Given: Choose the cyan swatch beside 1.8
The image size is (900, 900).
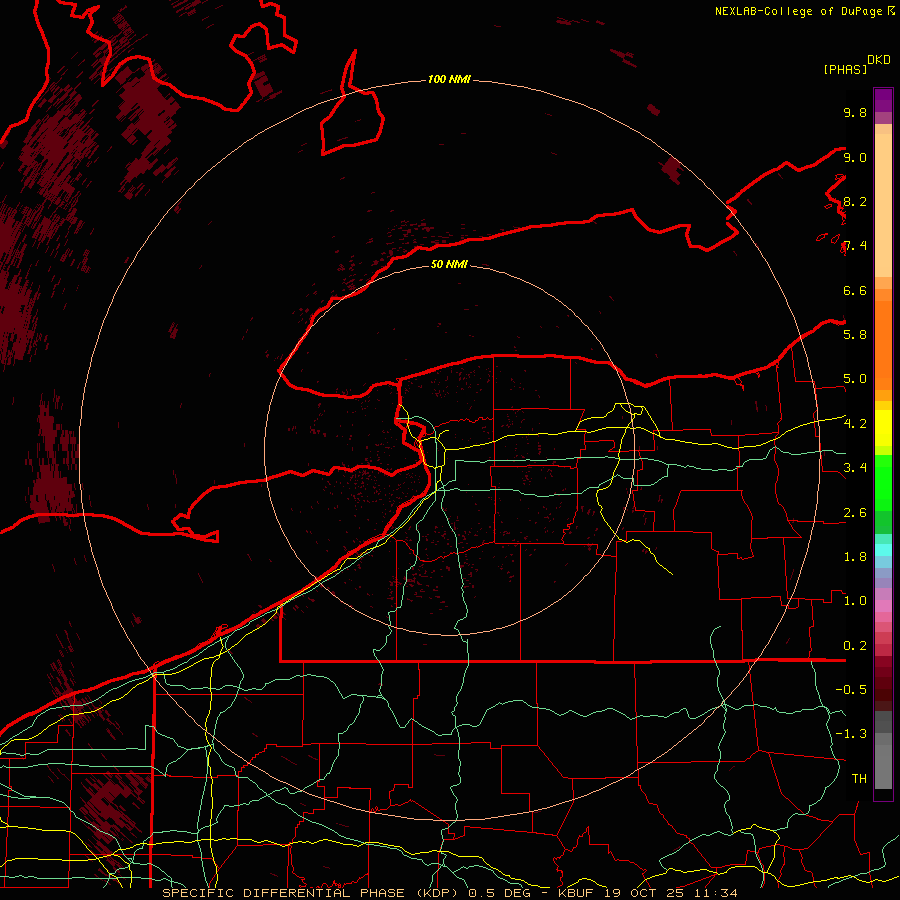Looking at the screenshot, I should pos(883,549).
